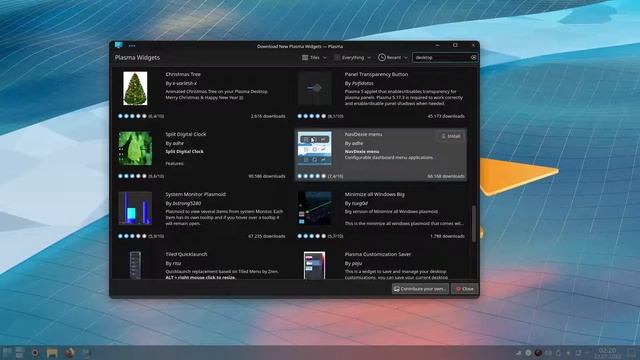Click the Plasma window icon in the title bar

click(x=119, y=45)
